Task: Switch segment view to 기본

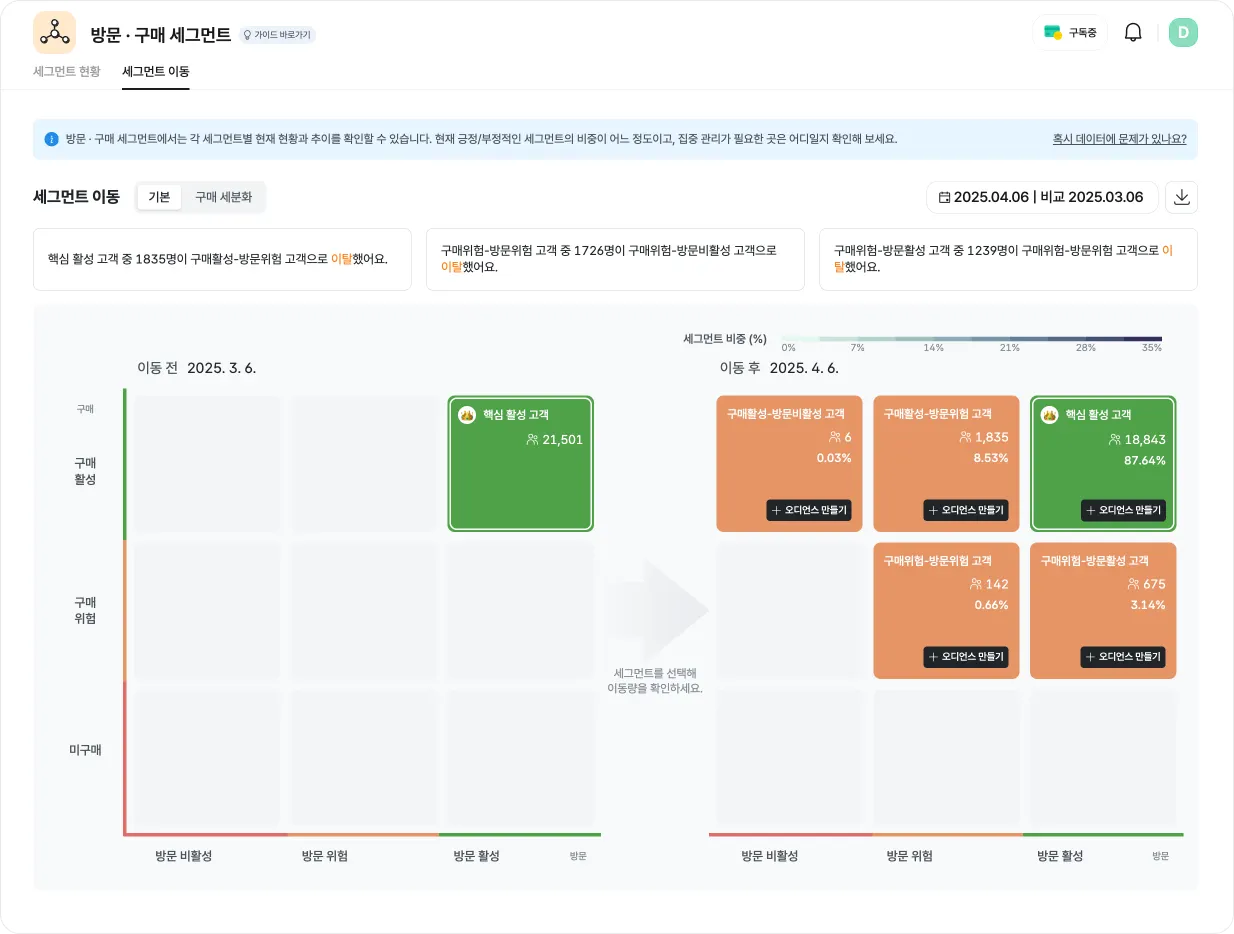Action: point(159,197)
